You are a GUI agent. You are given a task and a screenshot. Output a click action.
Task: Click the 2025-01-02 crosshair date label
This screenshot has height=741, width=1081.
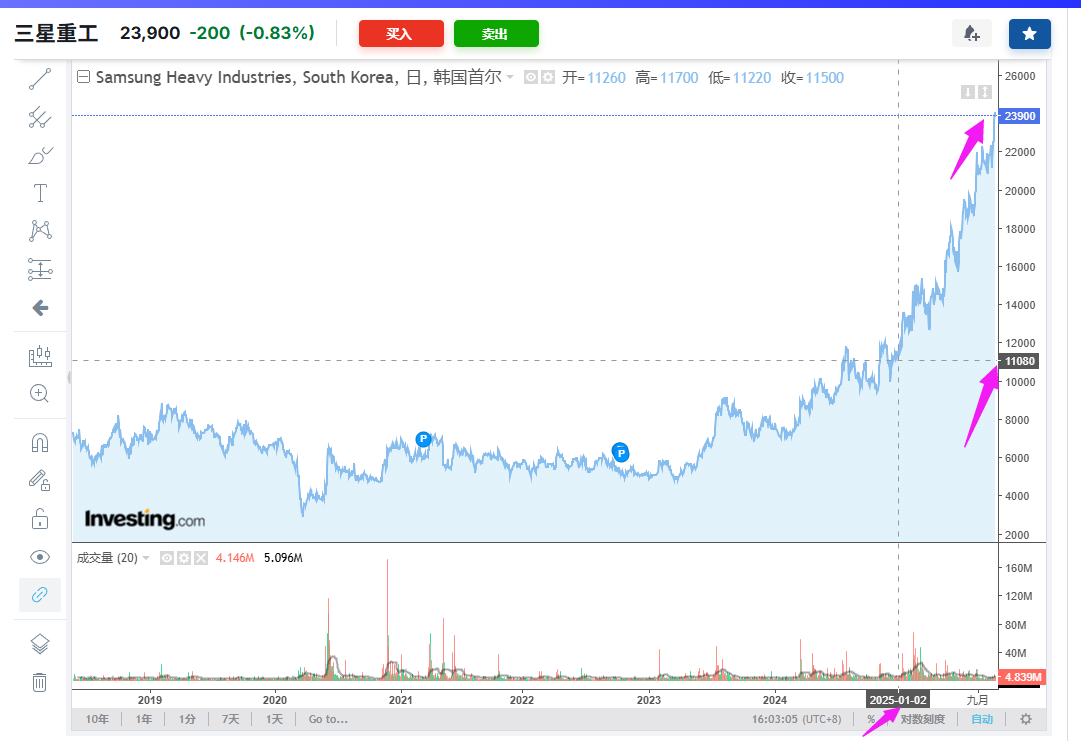pos(898,700)
